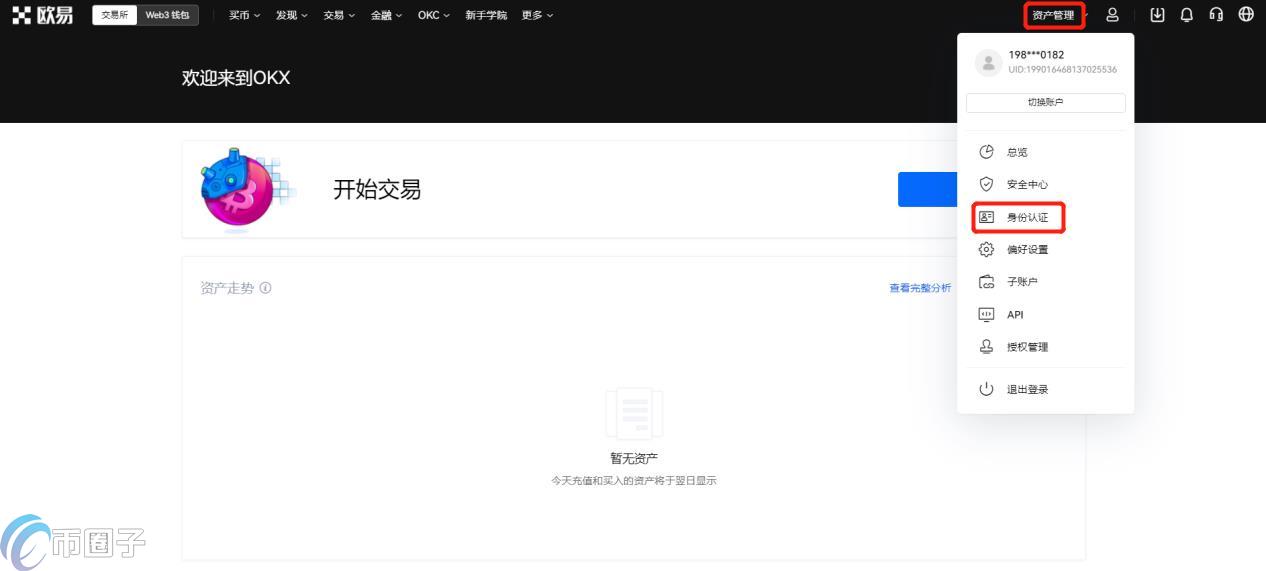Click the API monitor icon
Viewport: 1266px width, 571px height.
(x=986, y=314)
